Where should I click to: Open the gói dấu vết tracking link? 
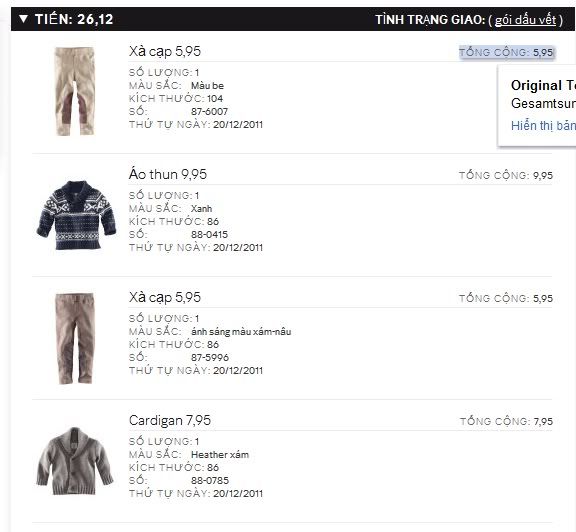tap(525, 19)
